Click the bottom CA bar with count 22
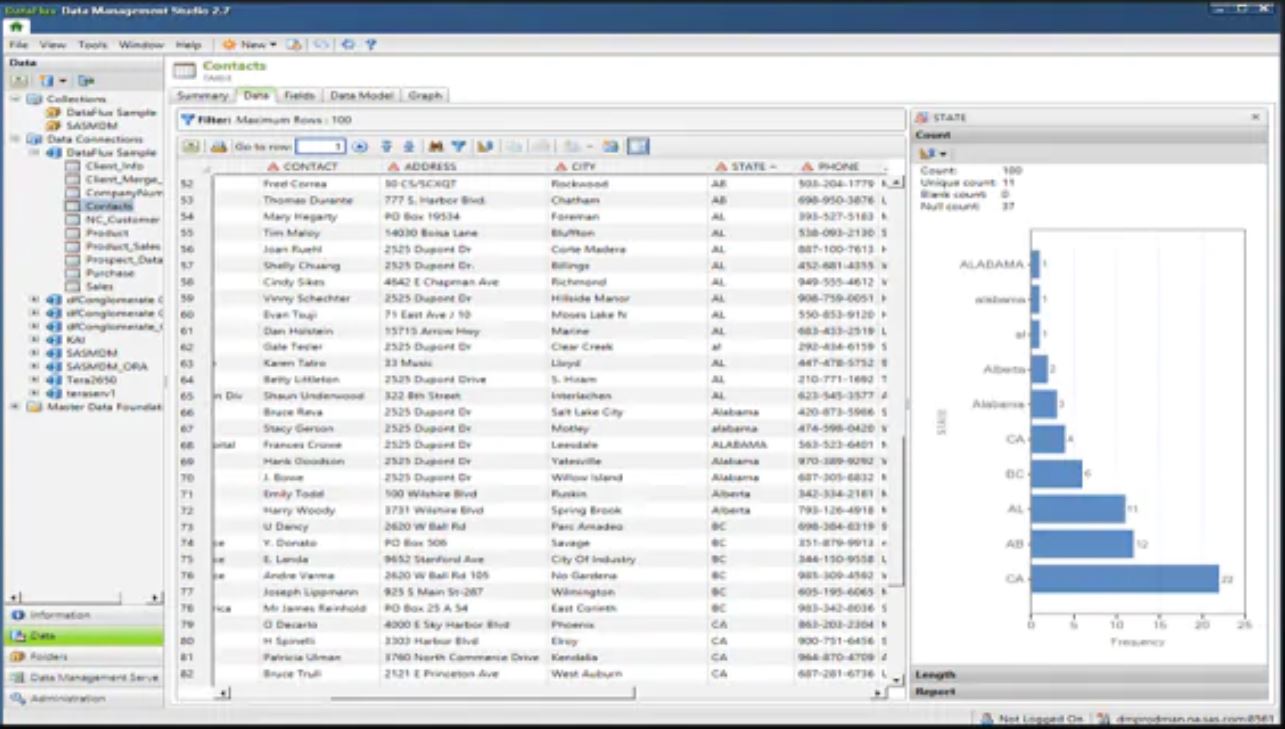This screenshot has width=1285, height=729. pos(1125,579)
